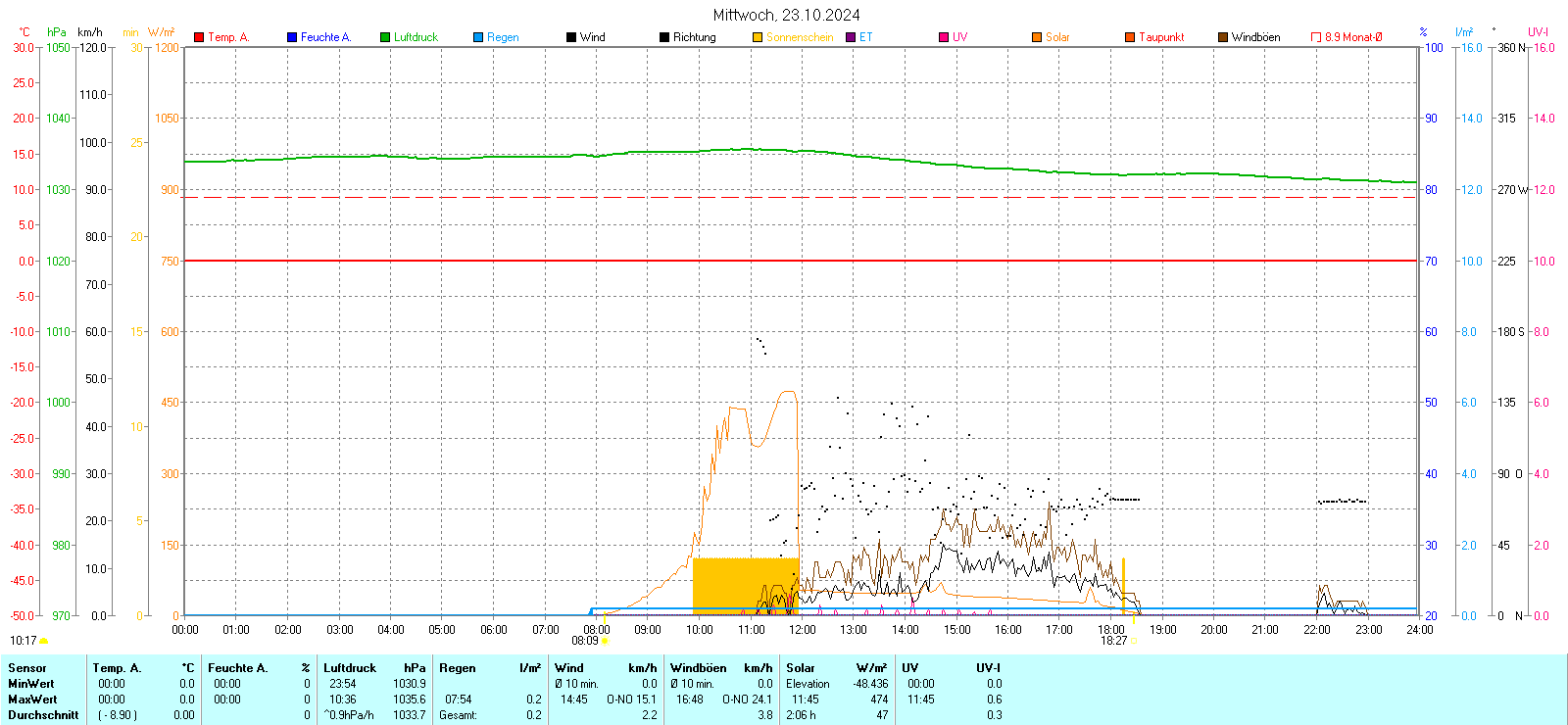Toggle the orange Solar legend box
Image resolution: width=1568 pixels, height=725 pixels.
point(1037,37)
